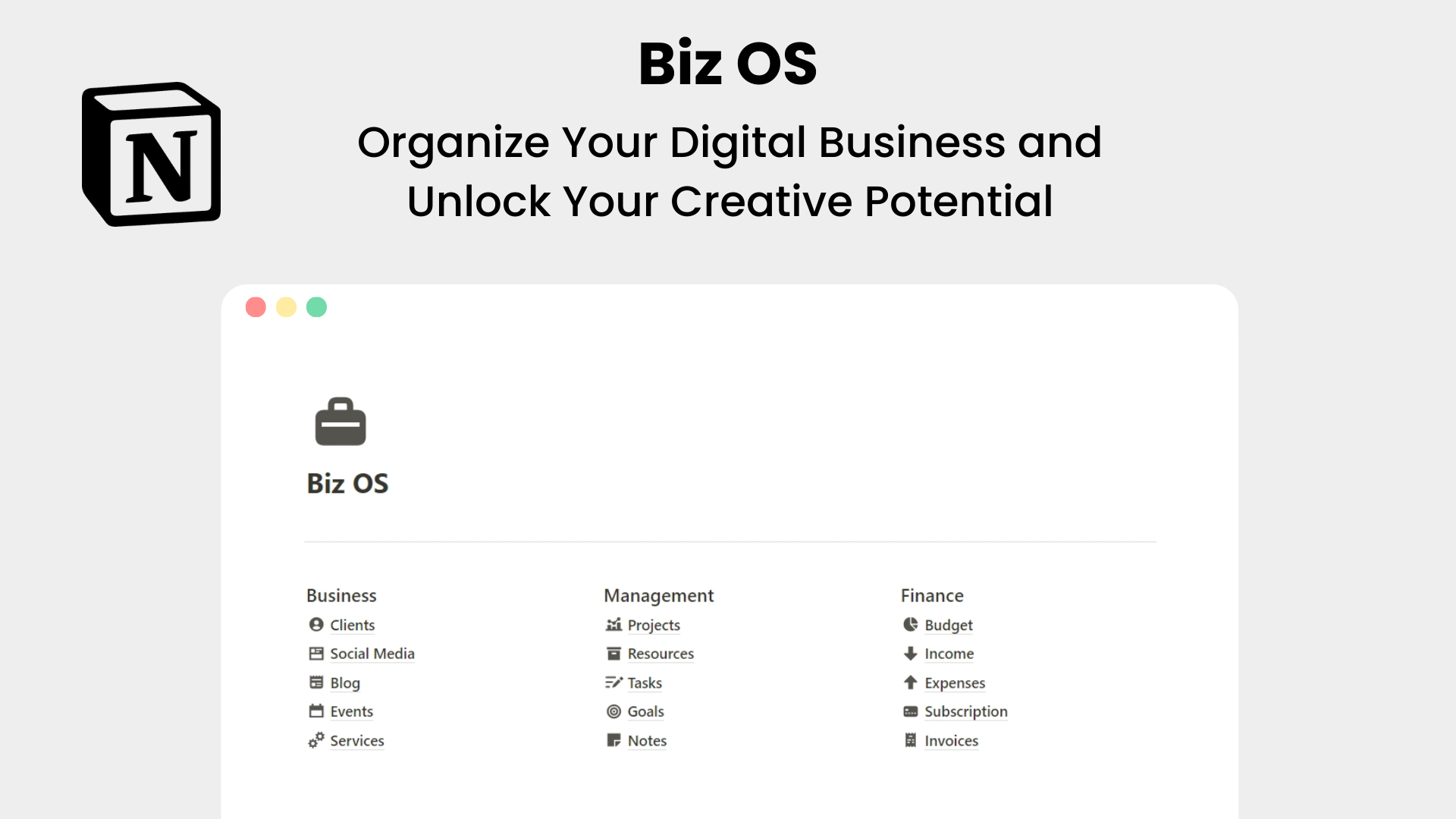Toggle the Expenses section visibility
The image size is (1456, 819).
click(x=954, y=683)
